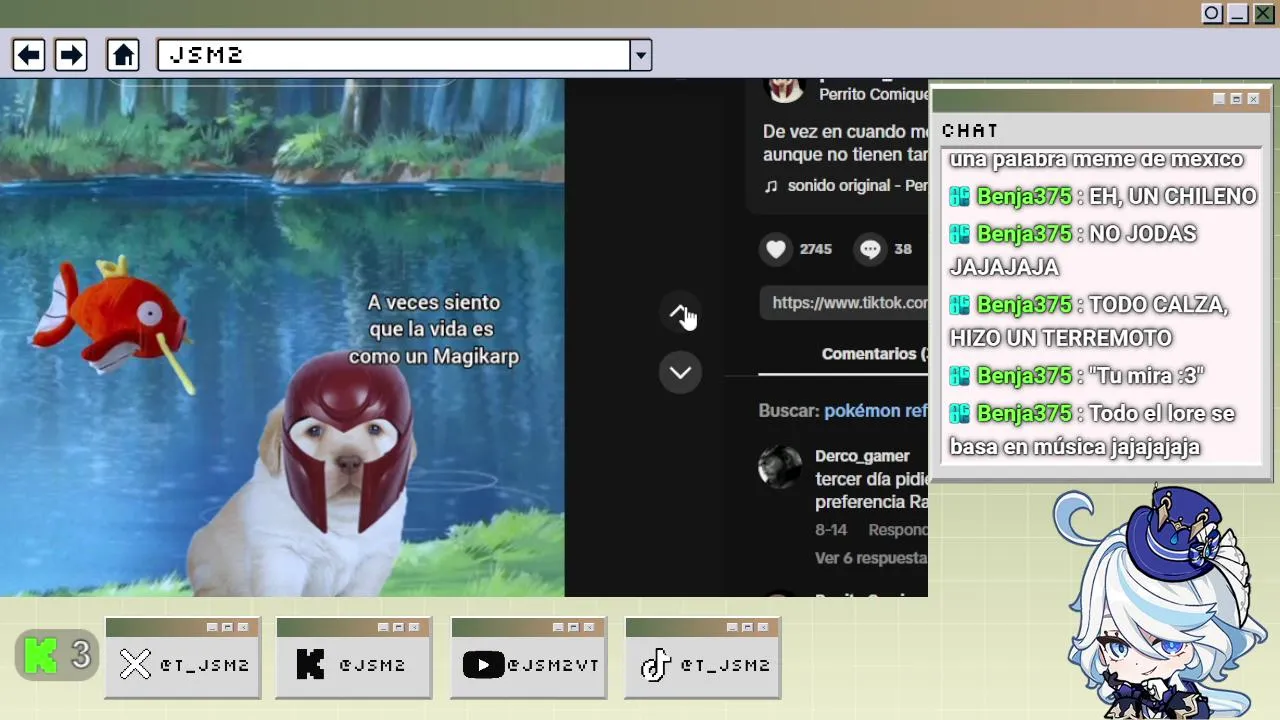This screenshot has height=720, width=1280.
Task: Click 'A veces siento que la vida' caption
Action: tap(434, 329)
